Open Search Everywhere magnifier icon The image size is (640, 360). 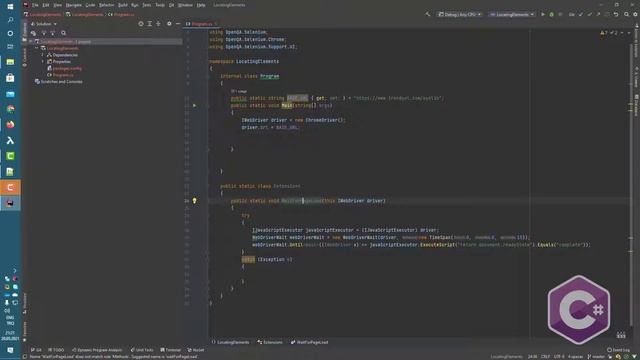point(627,14)
